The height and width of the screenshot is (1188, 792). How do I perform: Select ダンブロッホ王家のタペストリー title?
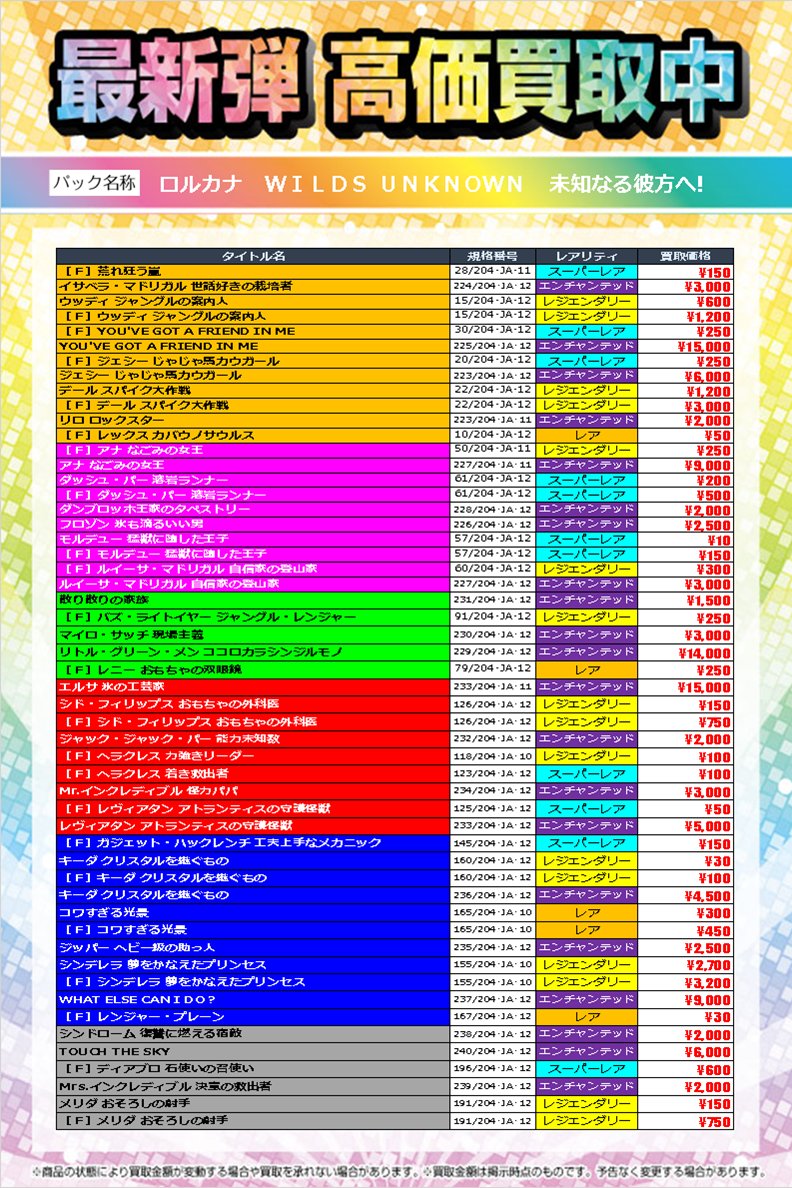pyautogui.click(x=253, y=509)
